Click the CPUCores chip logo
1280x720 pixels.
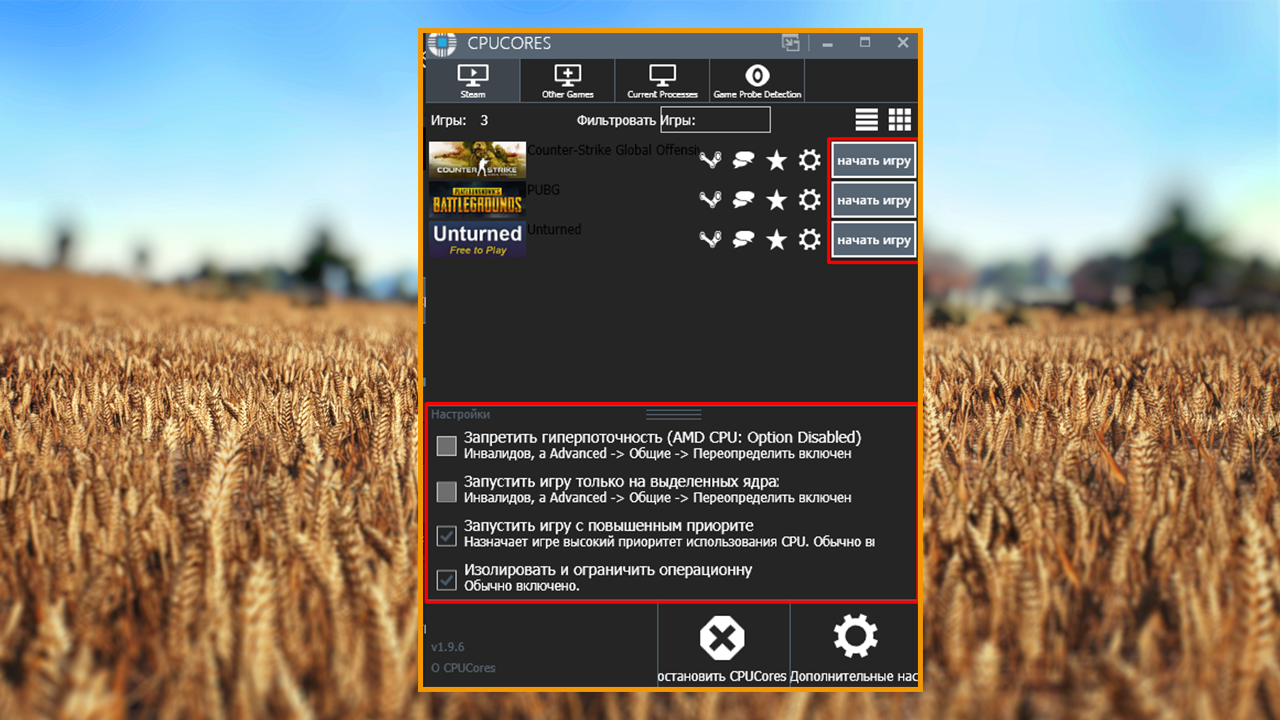click(x=441, y=44)
